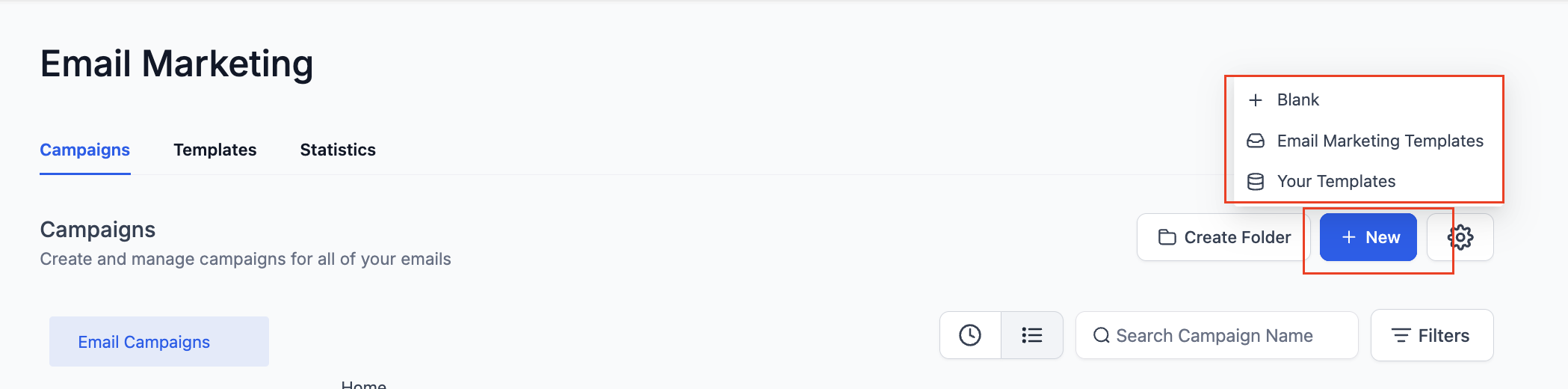
Task: Select the Campaigns tab
Action: [84, 150]
